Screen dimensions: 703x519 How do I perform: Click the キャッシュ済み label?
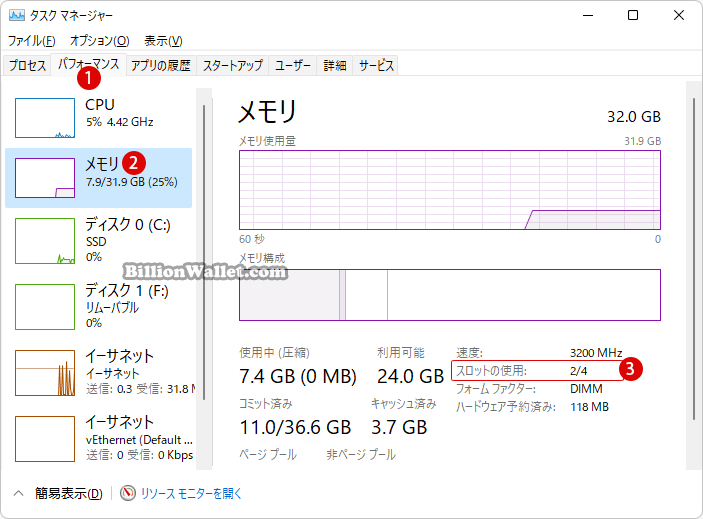[x=404, y=404]
